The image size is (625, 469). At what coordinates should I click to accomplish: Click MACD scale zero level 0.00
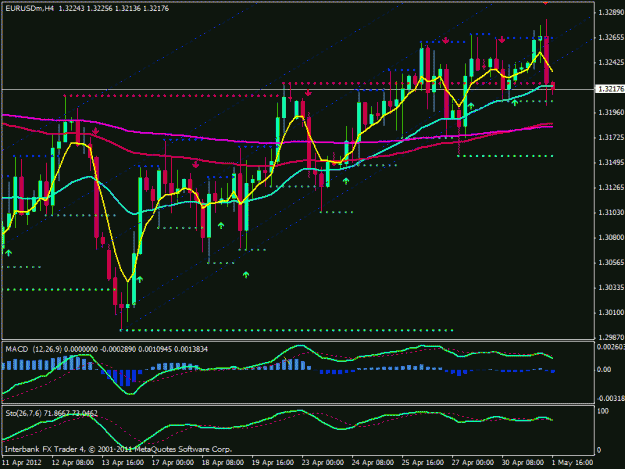(x=604, y=370)
